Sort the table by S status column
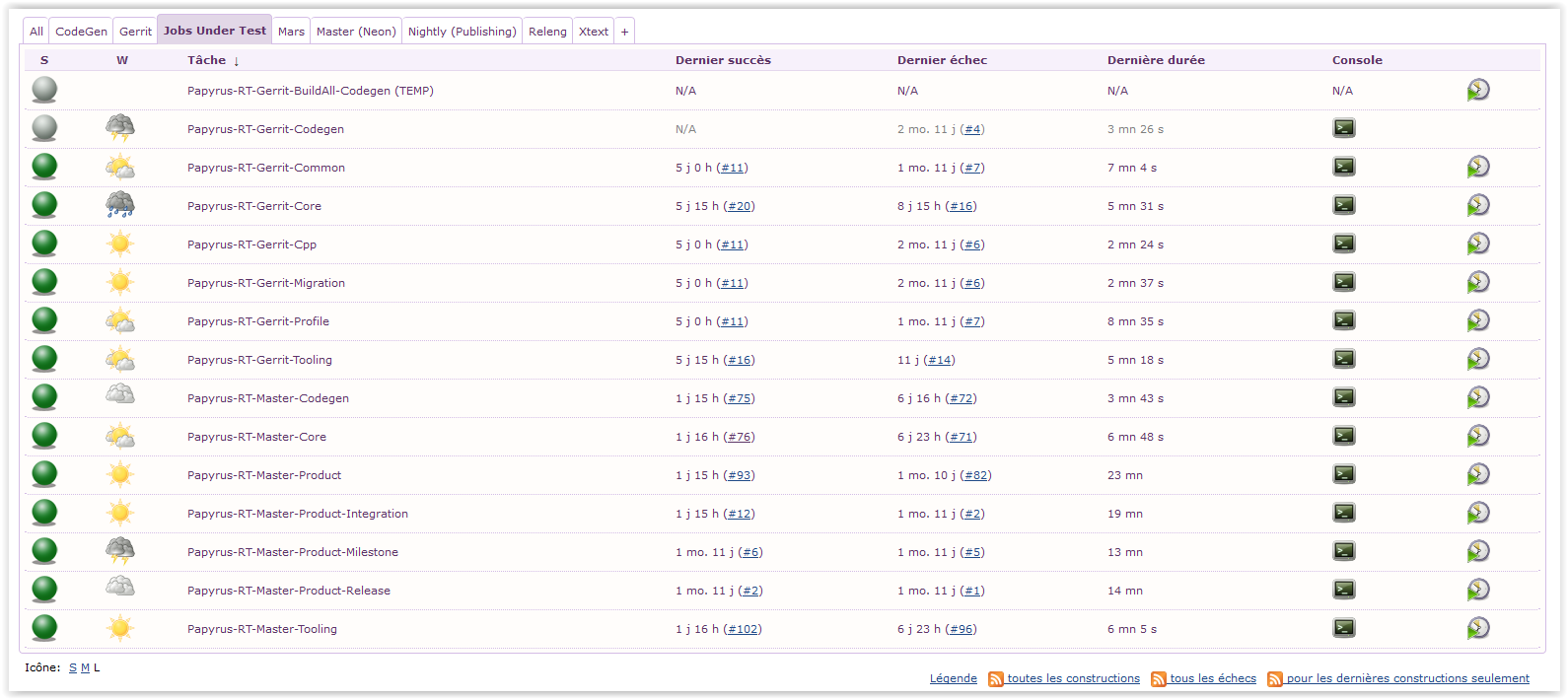 pyautogui.click(x=44, y=60)
